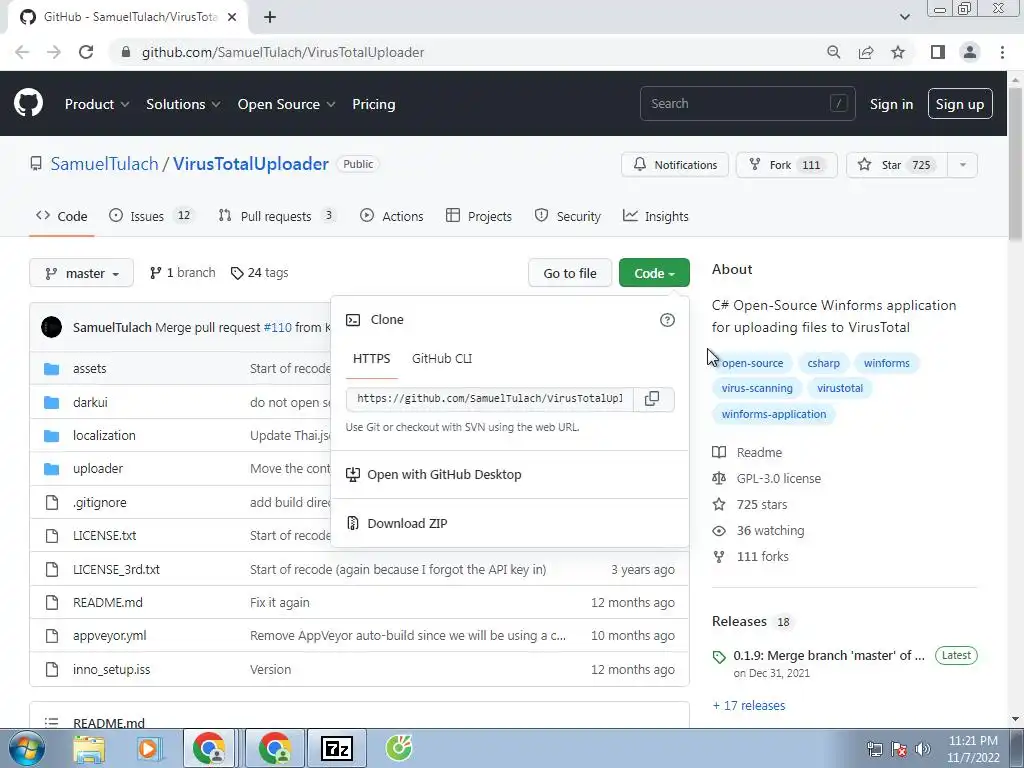Open Chrome three-dot menu
The width and height of the screenshot is (1024, 768).
(x=1002, y=52)
